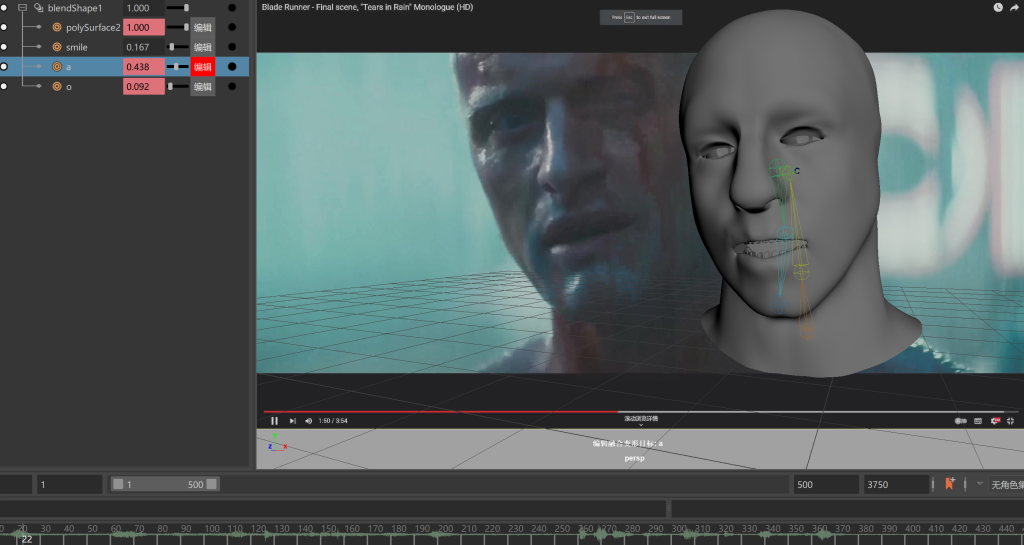Image resolution: width=1024 pixels, height=545 pixels.
Task: Click the 编辑 button for target 'o'
Action: click(x=202, y=86)
